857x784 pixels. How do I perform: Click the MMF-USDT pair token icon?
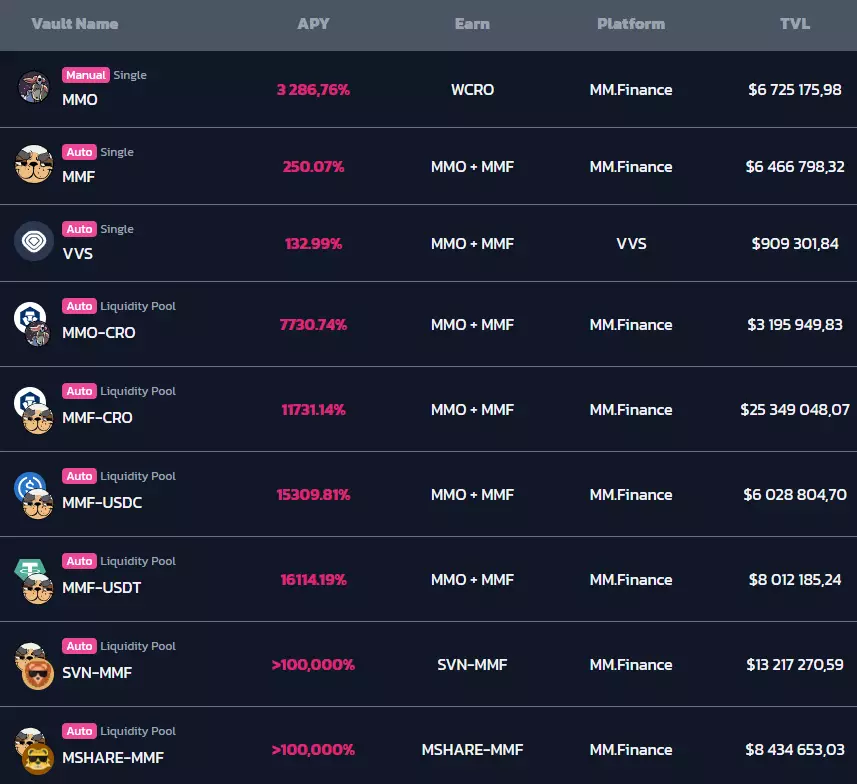(x=32, y=579)
